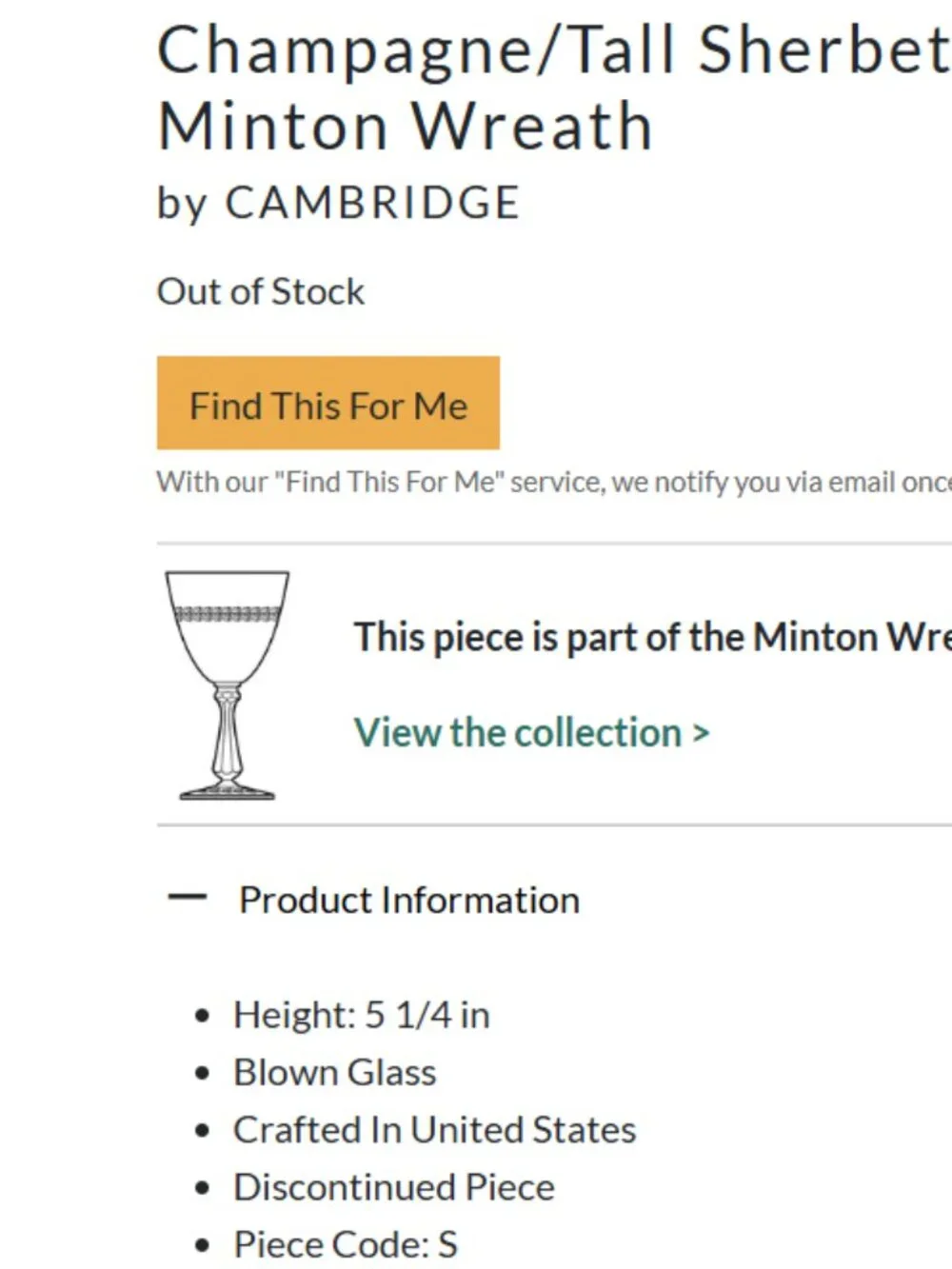This screenshot has height=1269, width=952.
Task: Select the 'This piece is part of' heading
Action: tap(652, 637)
